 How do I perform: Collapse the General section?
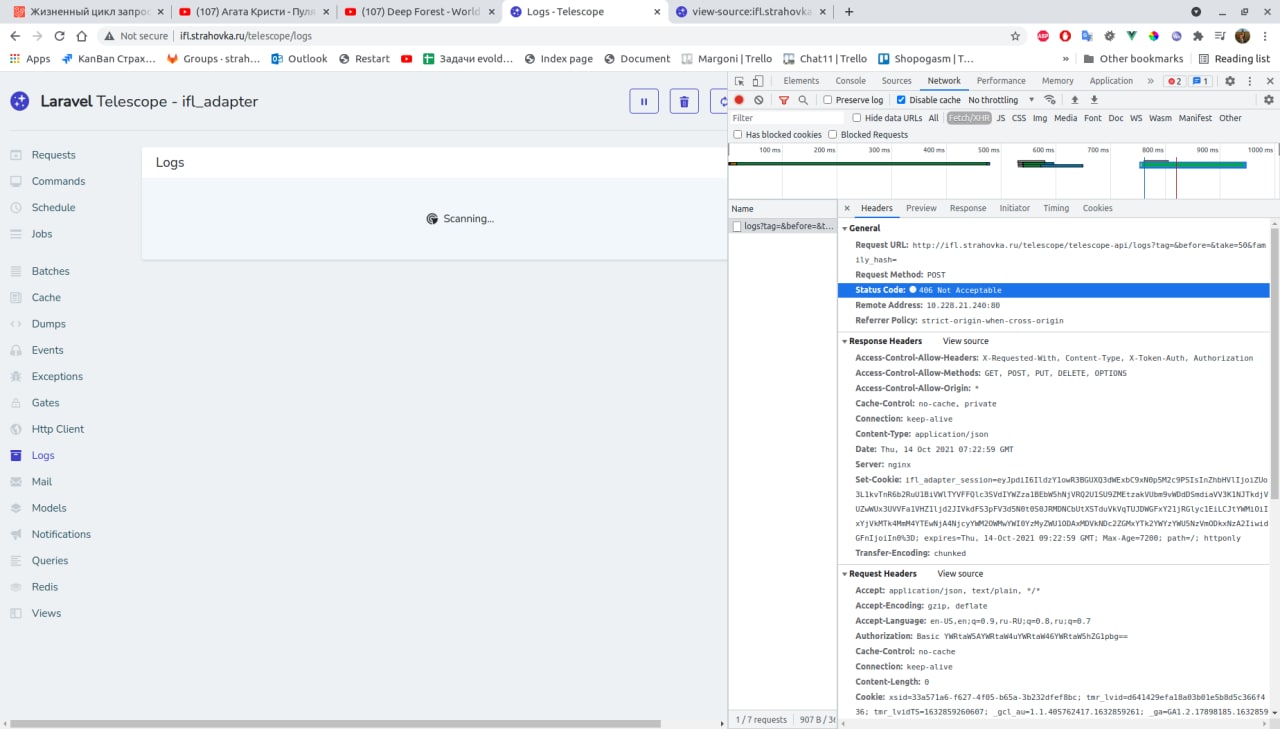pos(845,229)
